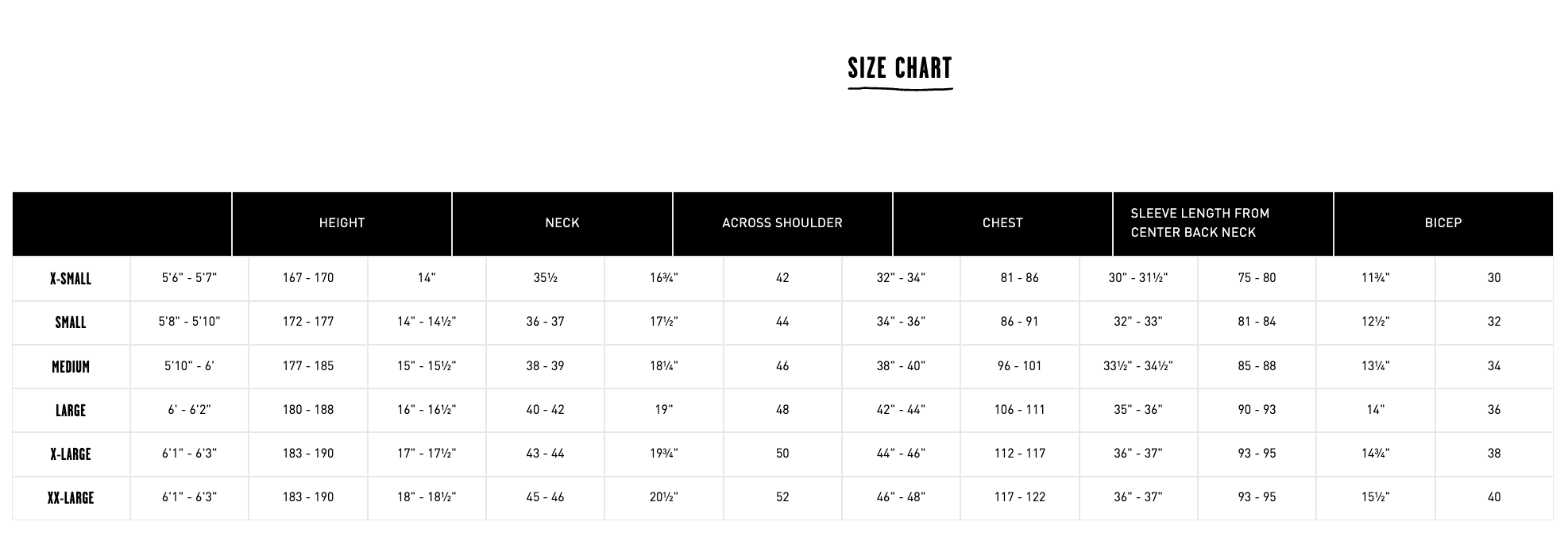Select the 5'10" - 6' height cell
This screenshot has width=1568, height=537.
point(189,366)
